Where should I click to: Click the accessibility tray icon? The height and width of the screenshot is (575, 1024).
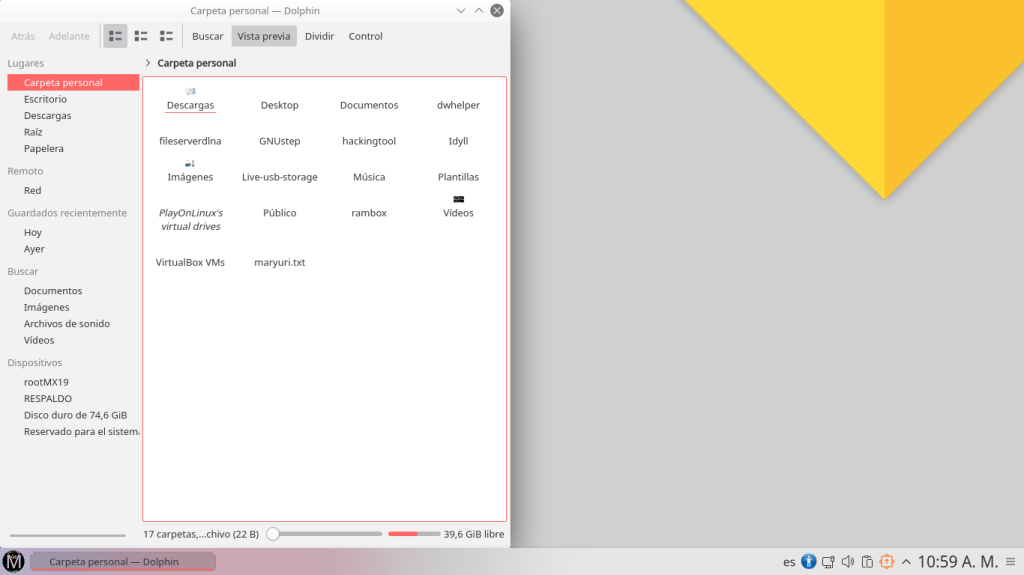pyautogui.click(x=809, y=561)
